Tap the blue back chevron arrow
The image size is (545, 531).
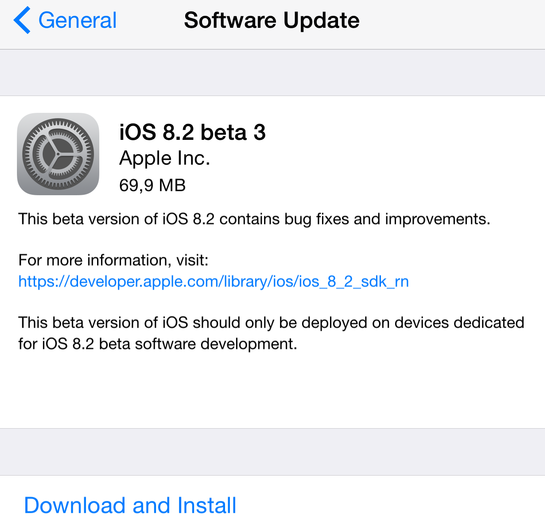click(22, 20)
